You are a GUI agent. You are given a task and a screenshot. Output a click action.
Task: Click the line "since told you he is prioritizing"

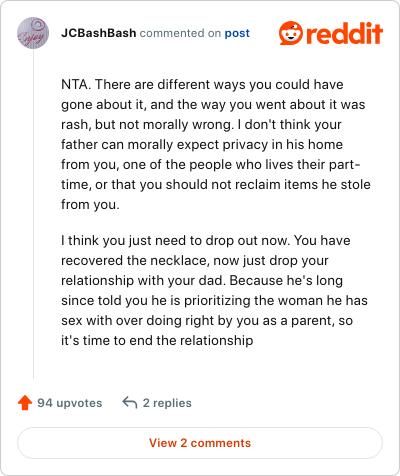214,300
